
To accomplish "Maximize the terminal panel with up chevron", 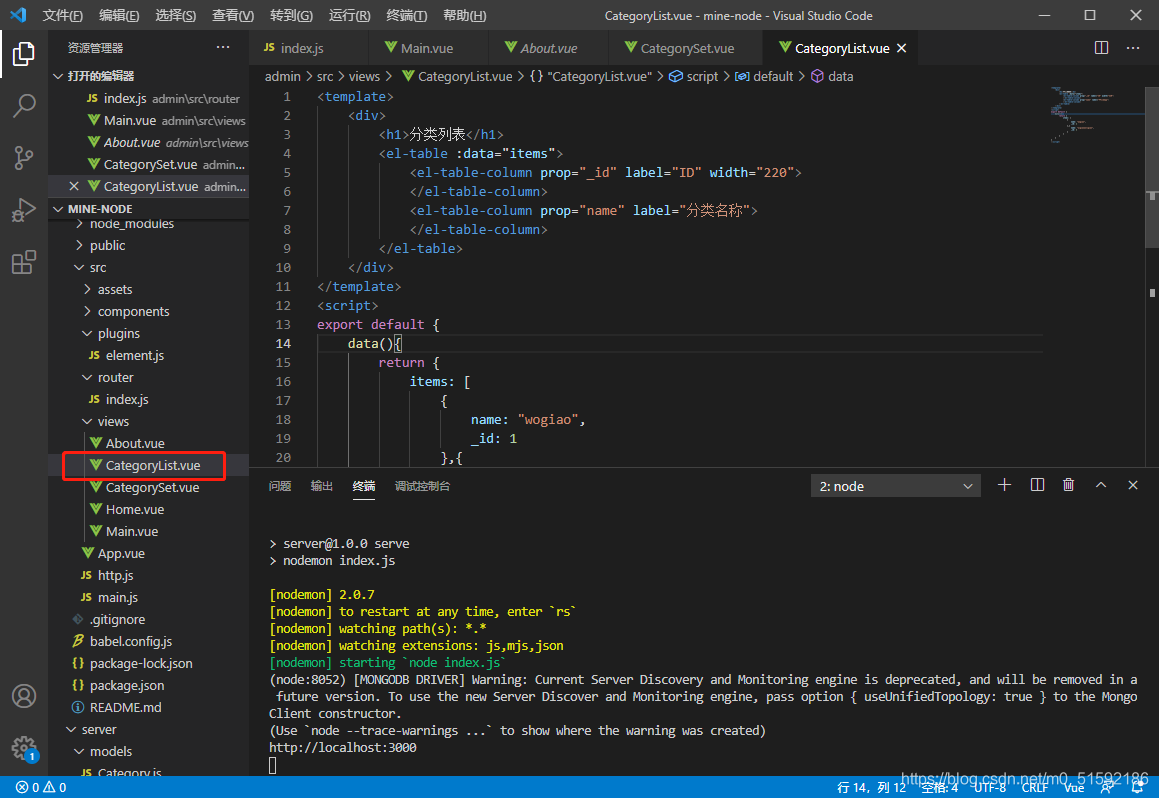I will click(x=1101, y=485).
